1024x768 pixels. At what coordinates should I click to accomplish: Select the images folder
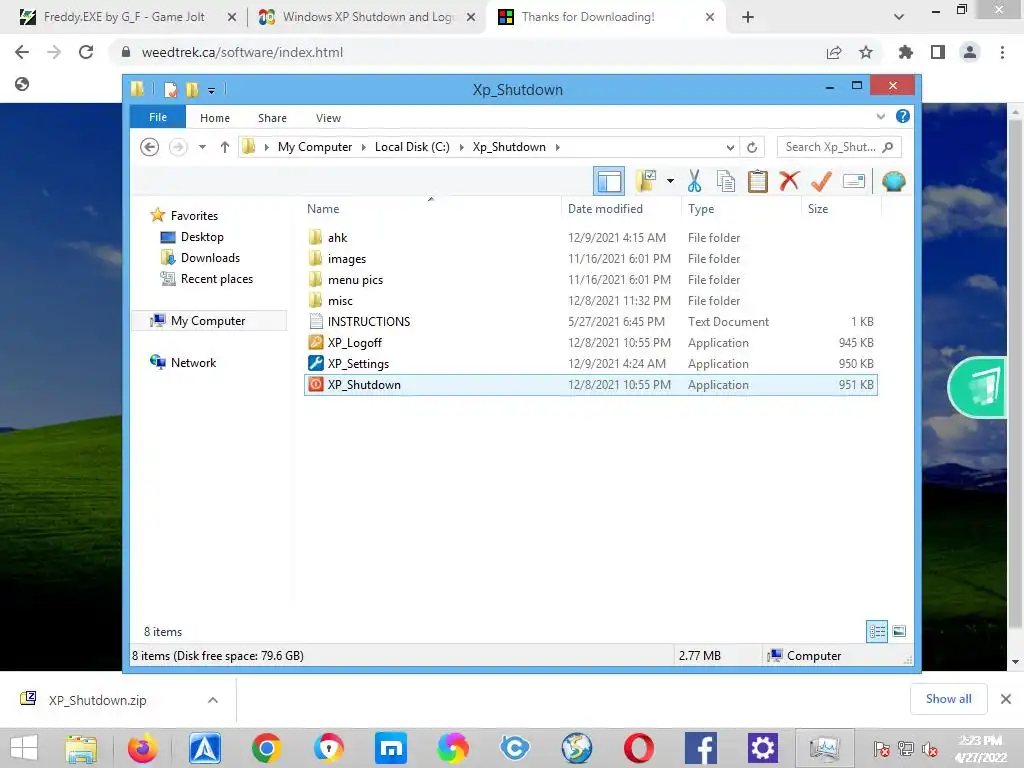590,259
